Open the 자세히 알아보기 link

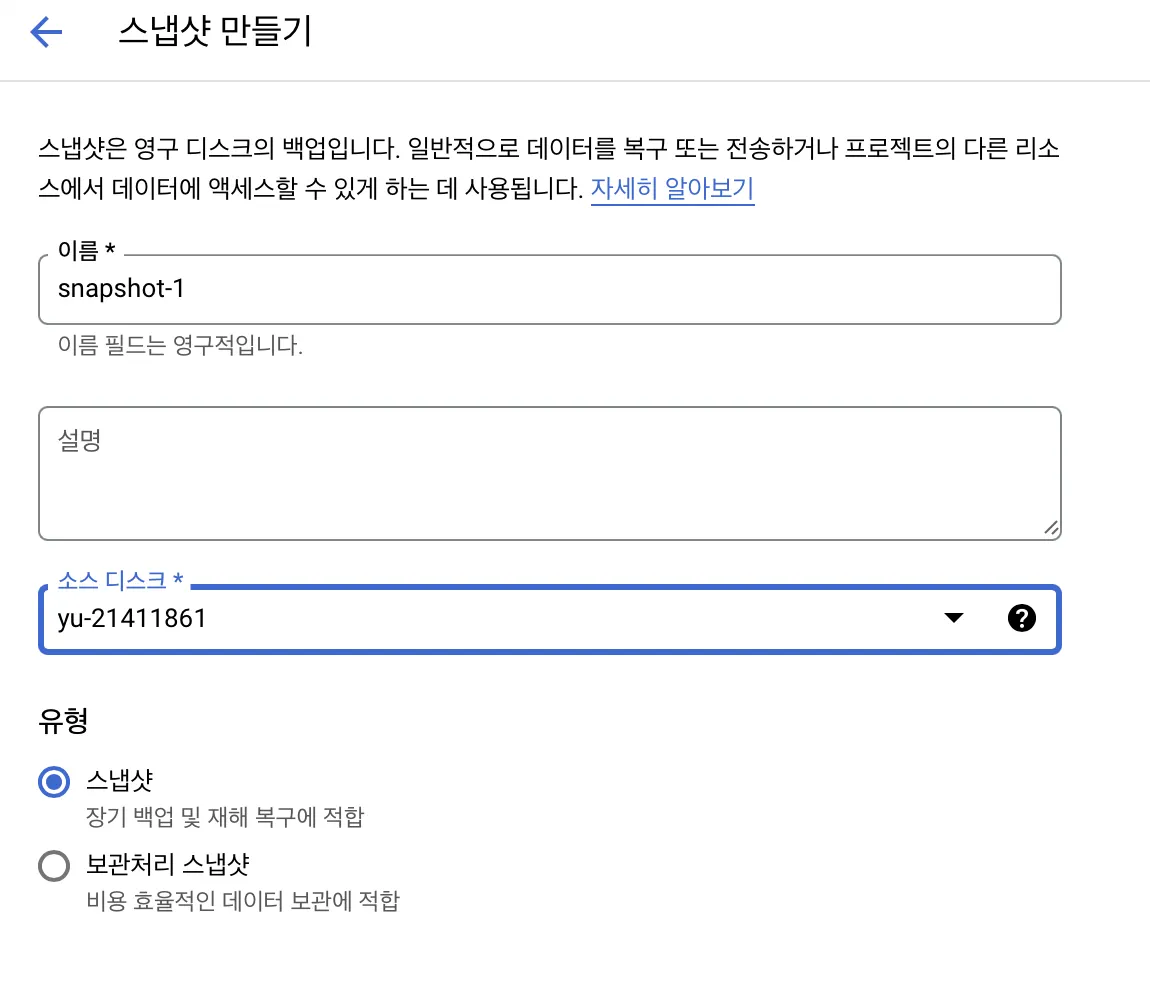672,188
